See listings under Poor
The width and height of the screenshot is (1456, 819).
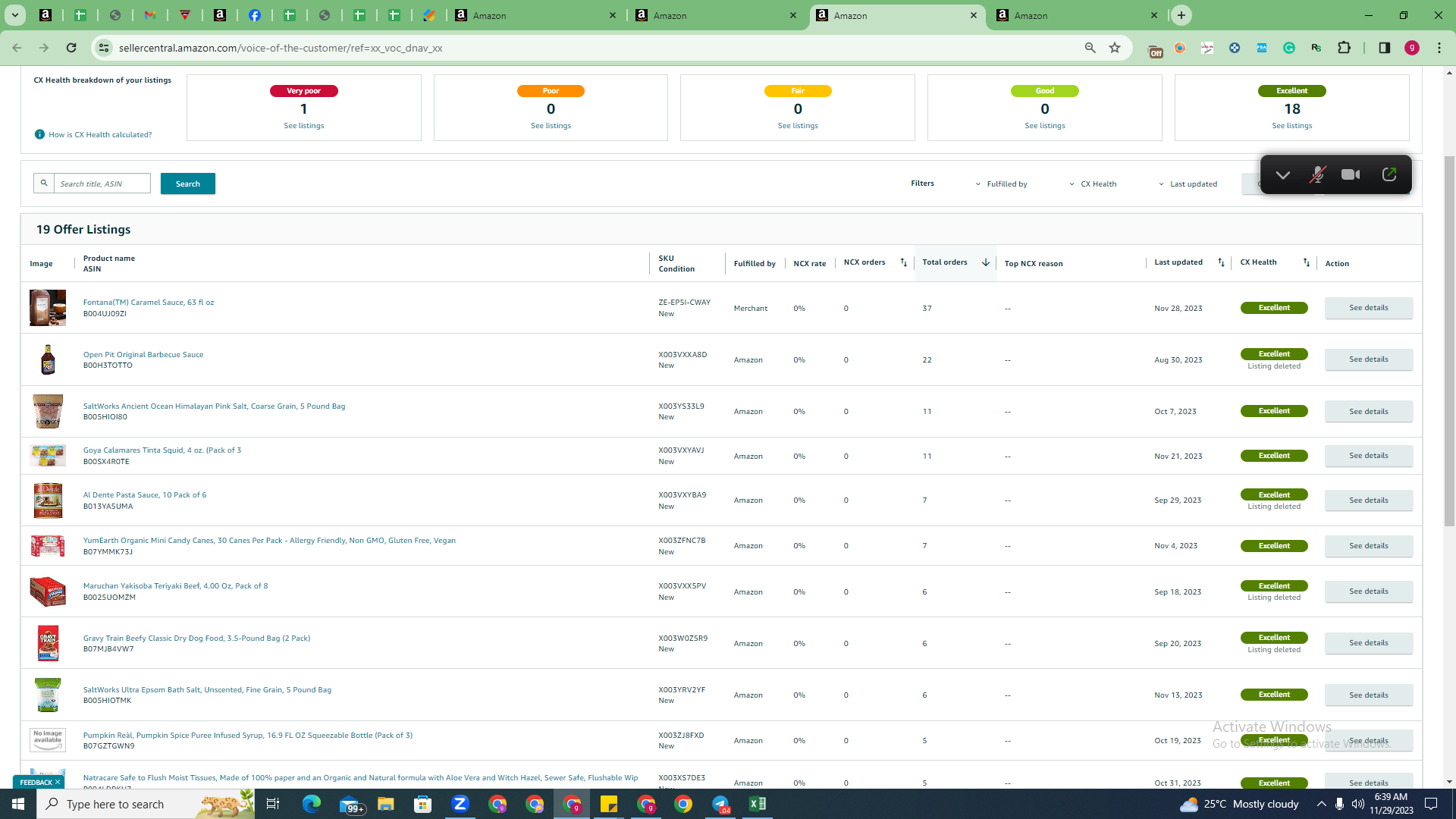551,126
